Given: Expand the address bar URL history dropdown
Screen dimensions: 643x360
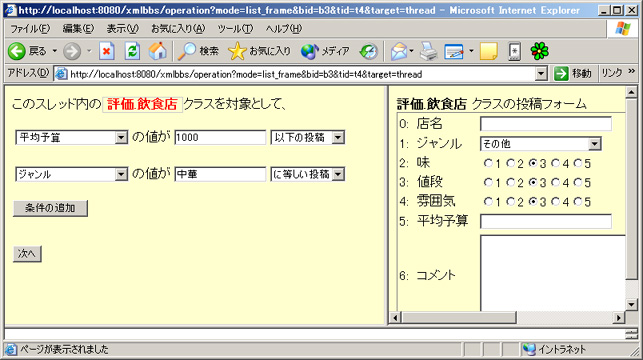Looking at the screenshot, I should pos(541,74).
